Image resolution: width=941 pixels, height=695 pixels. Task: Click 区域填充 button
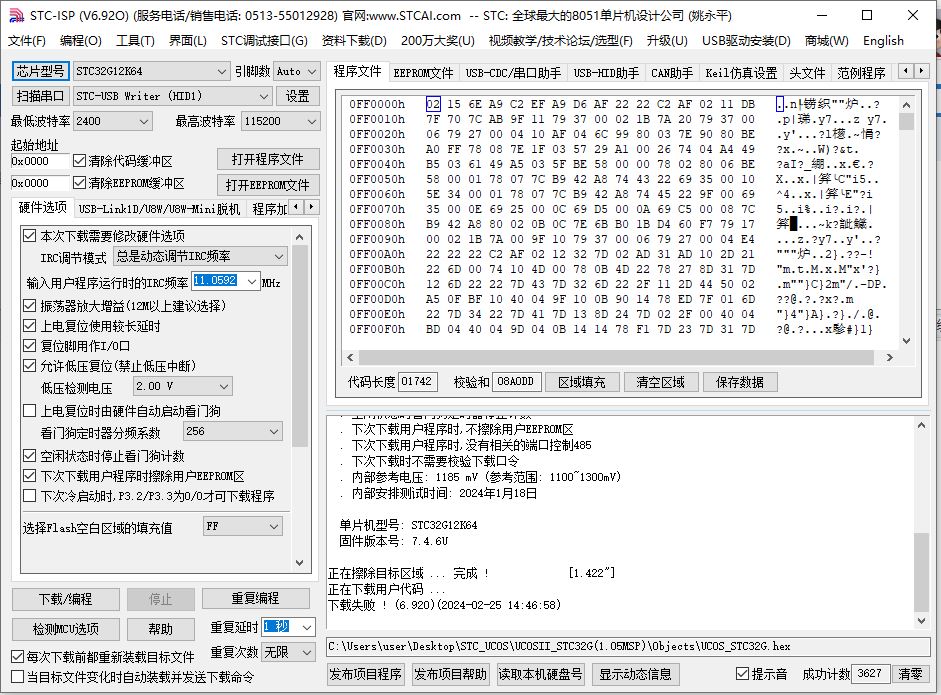pyautogui.click(x=582, y=382)
